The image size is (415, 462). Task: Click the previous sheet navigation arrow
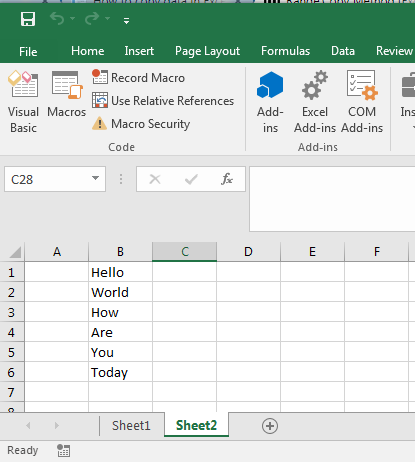[28, 425]
